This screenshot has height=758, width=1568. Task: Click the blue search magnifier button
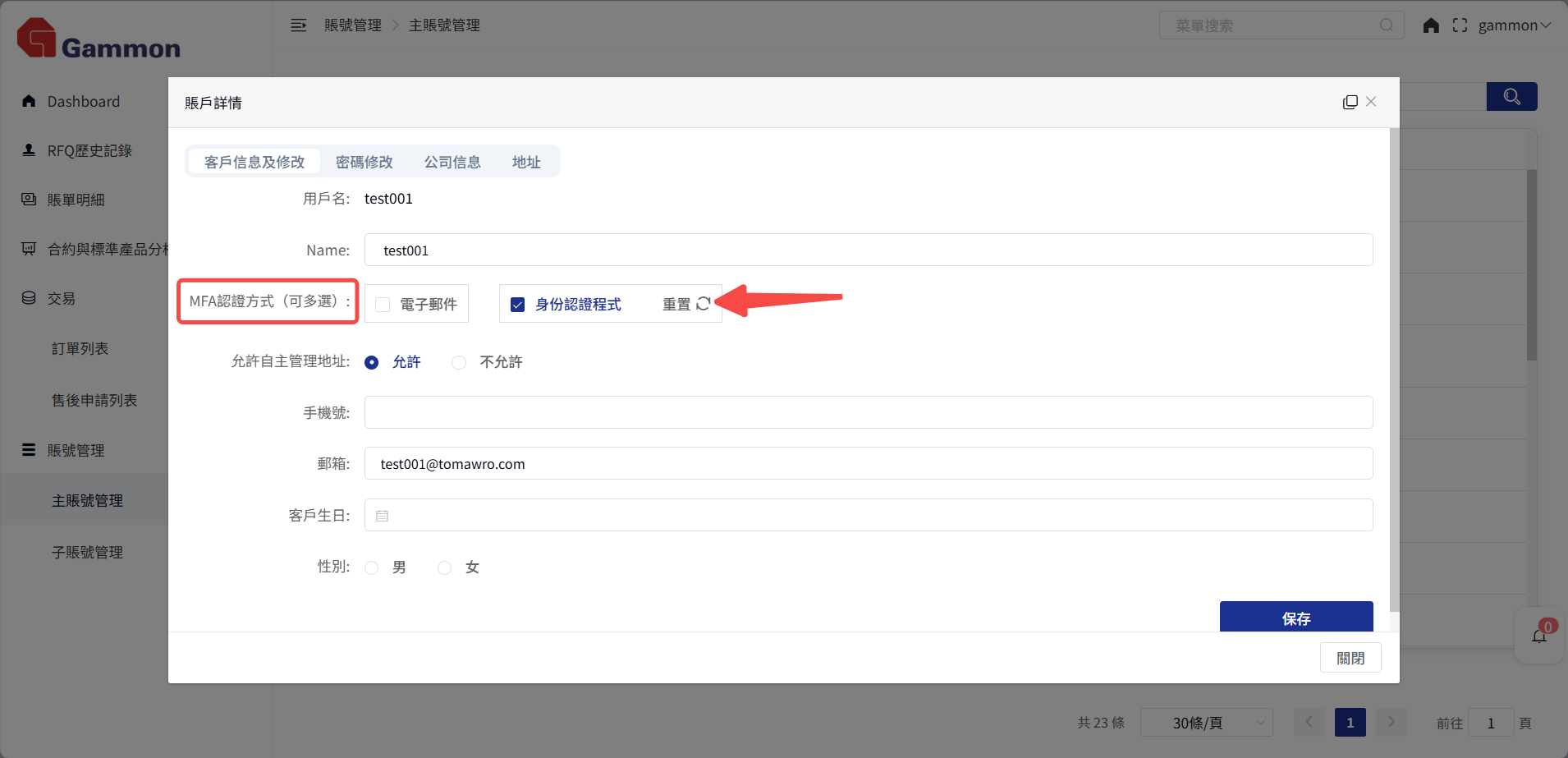point(1511,97)
